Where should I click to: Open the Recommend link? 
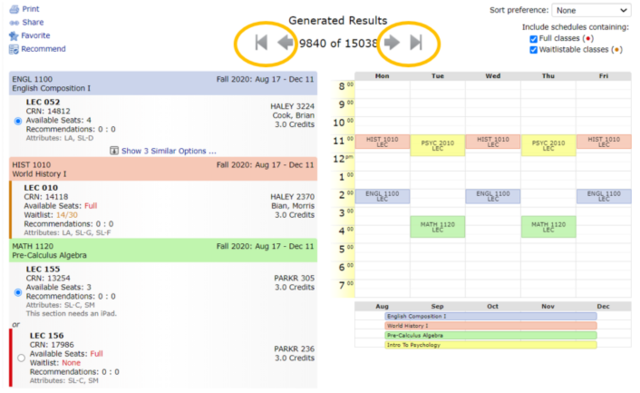coord(43,49)
